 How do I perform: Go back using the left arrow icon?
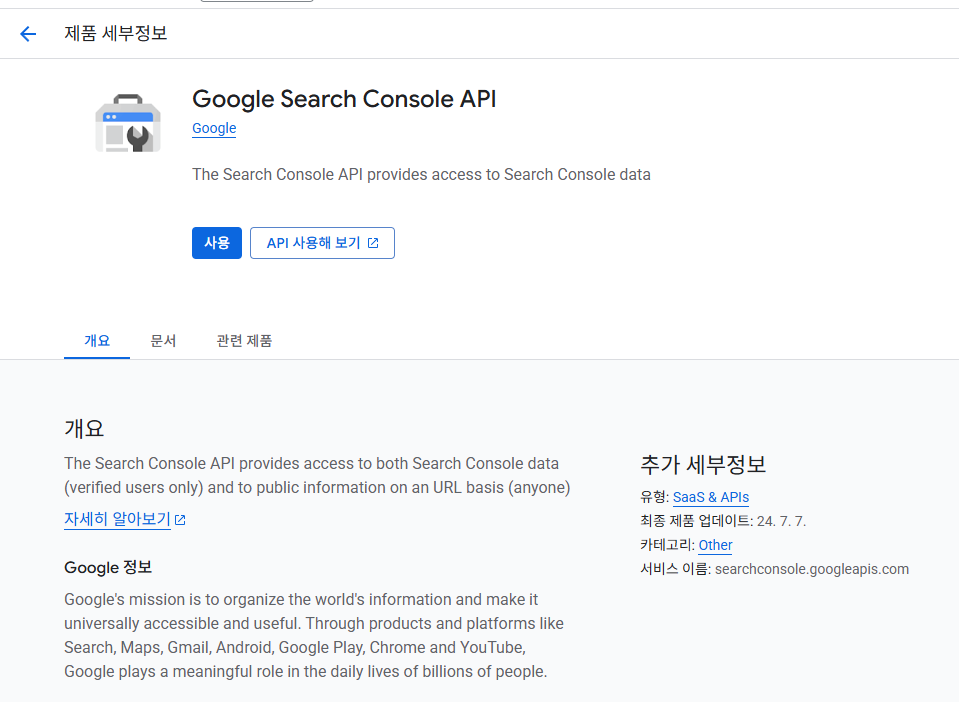(x=28, y=34)
